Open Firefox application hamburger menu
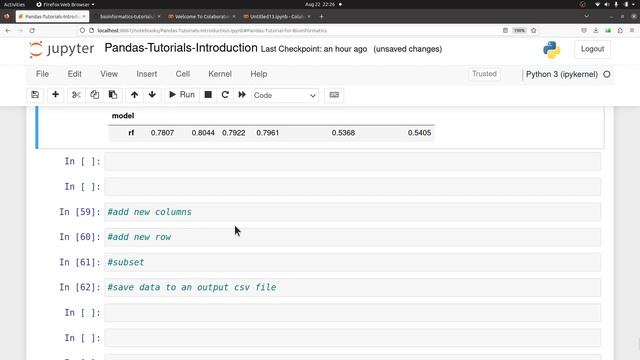 632,31
